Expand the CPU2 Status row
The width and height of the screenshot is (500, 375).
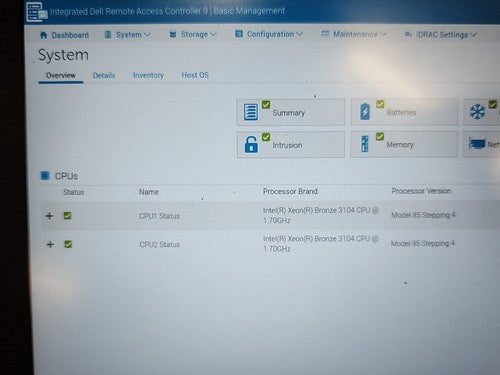coord(50,245)
